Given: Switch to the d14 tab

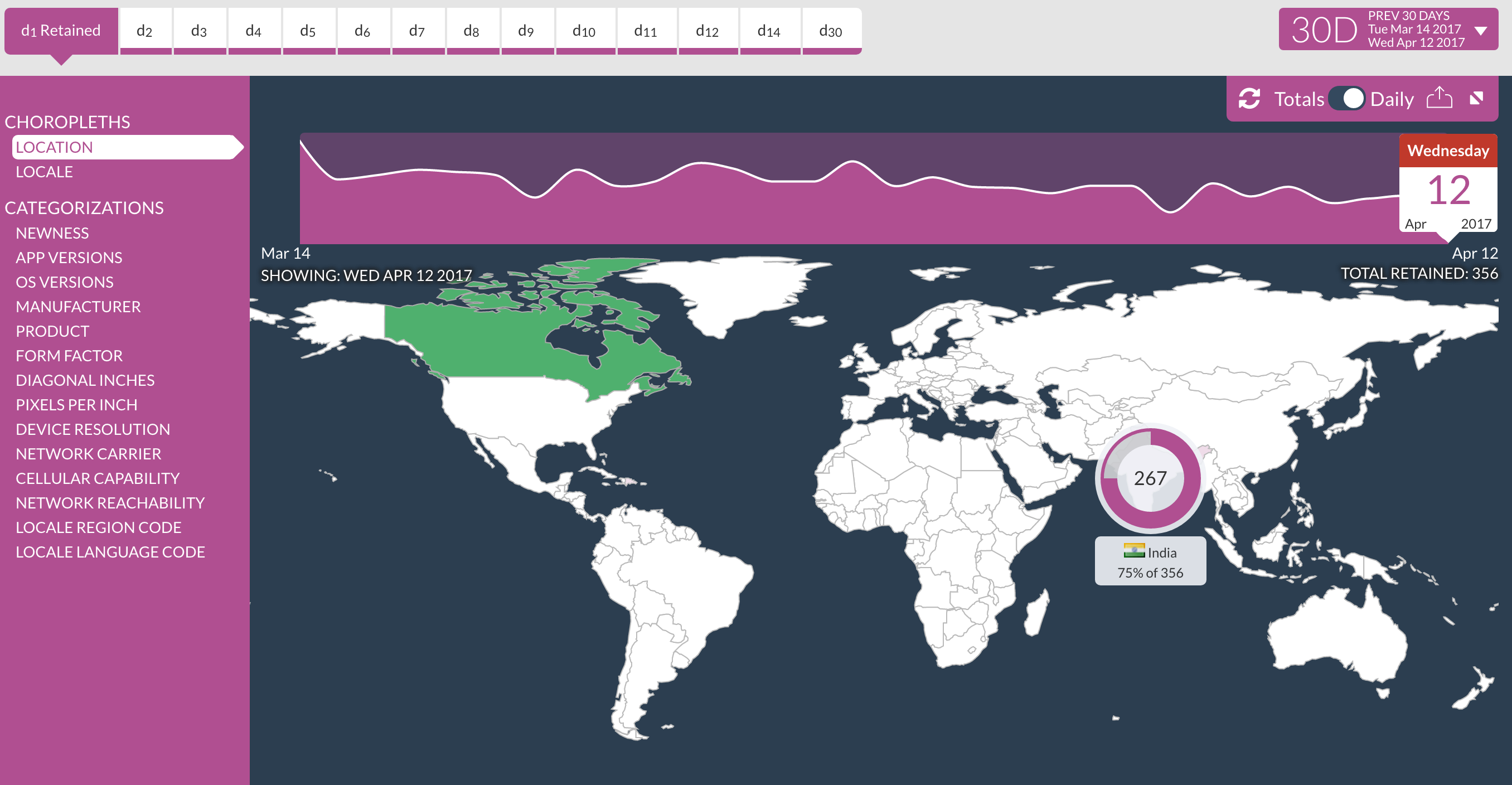Looking at the screenshot, I should point(769,31).
